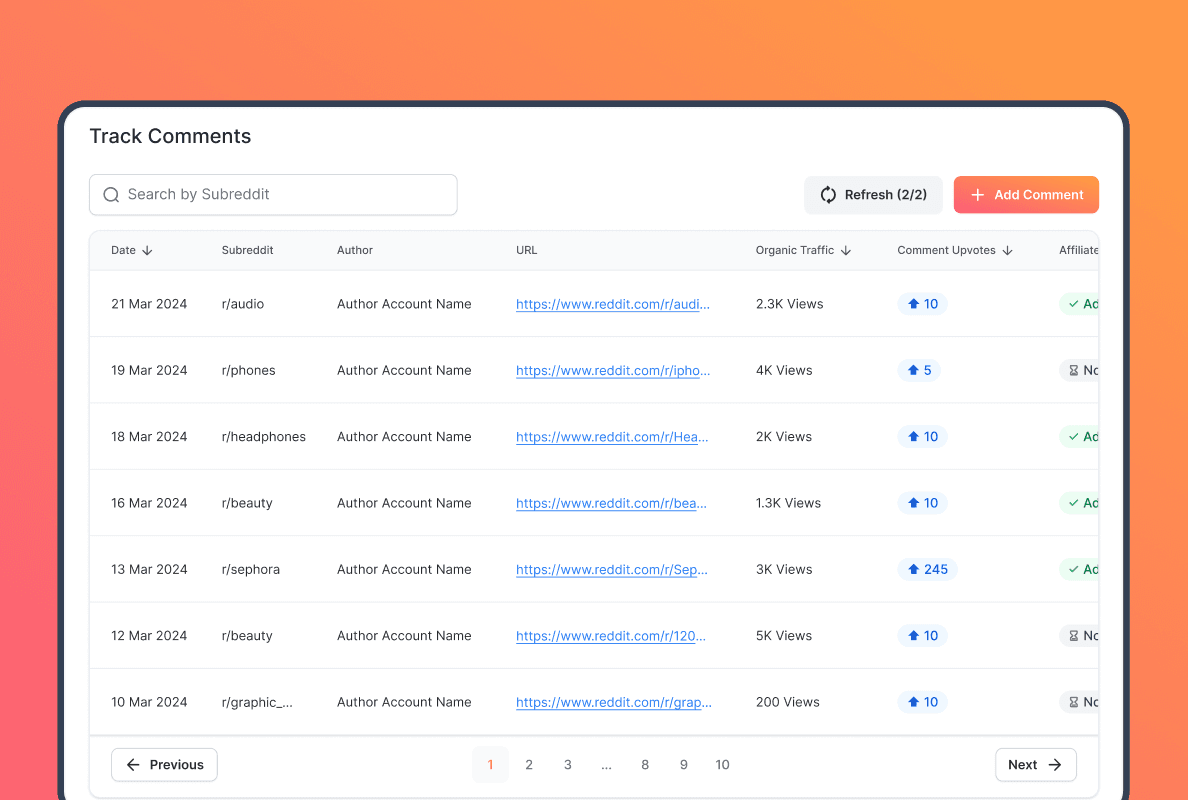Screen dimensions: 1188x800
Task: Click the '13 Mar 2024' date cell
Action: pos(149,570)
